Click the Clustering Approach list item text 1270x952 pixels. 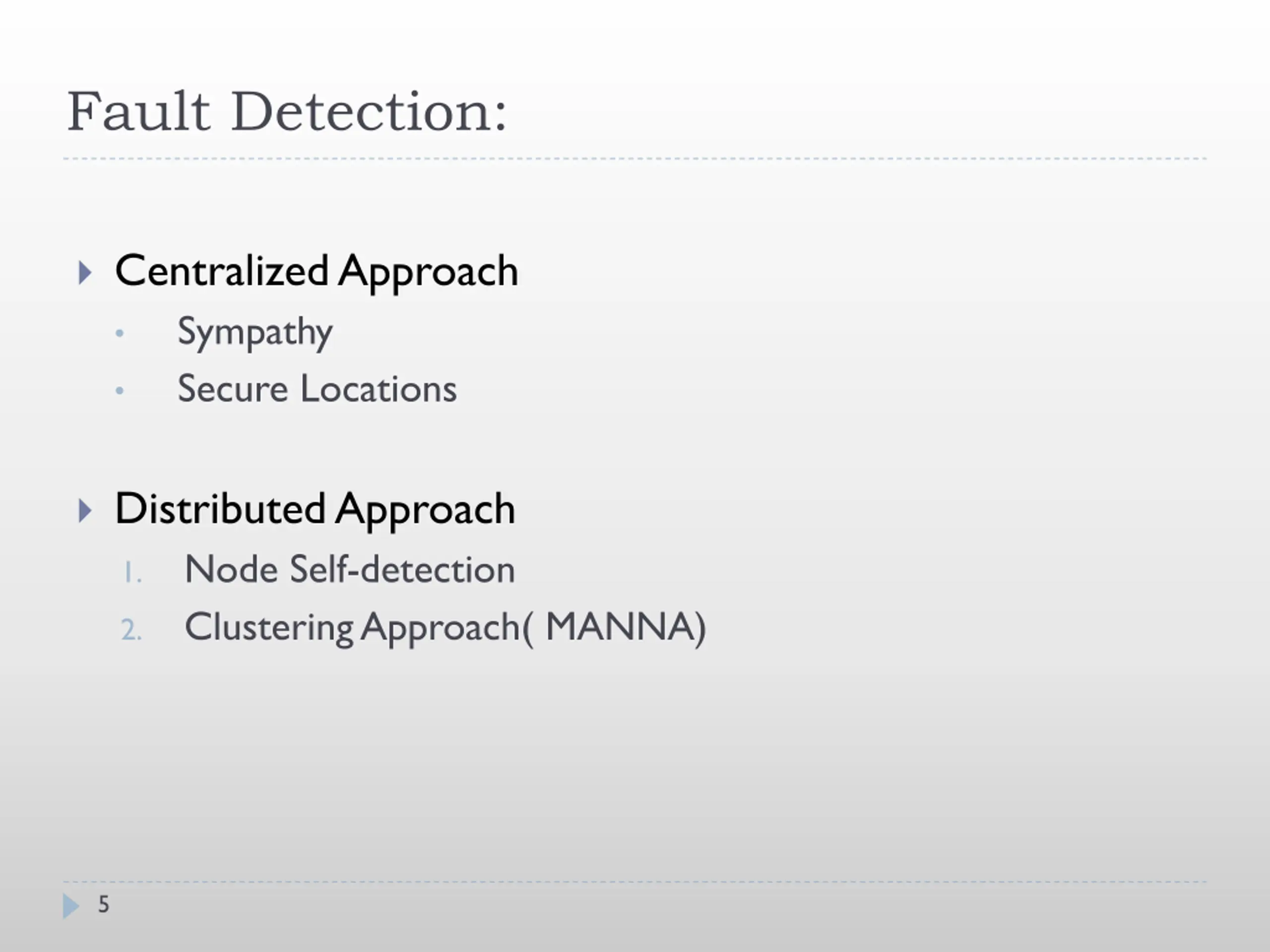pyautogui.click(x=353, y=628)
